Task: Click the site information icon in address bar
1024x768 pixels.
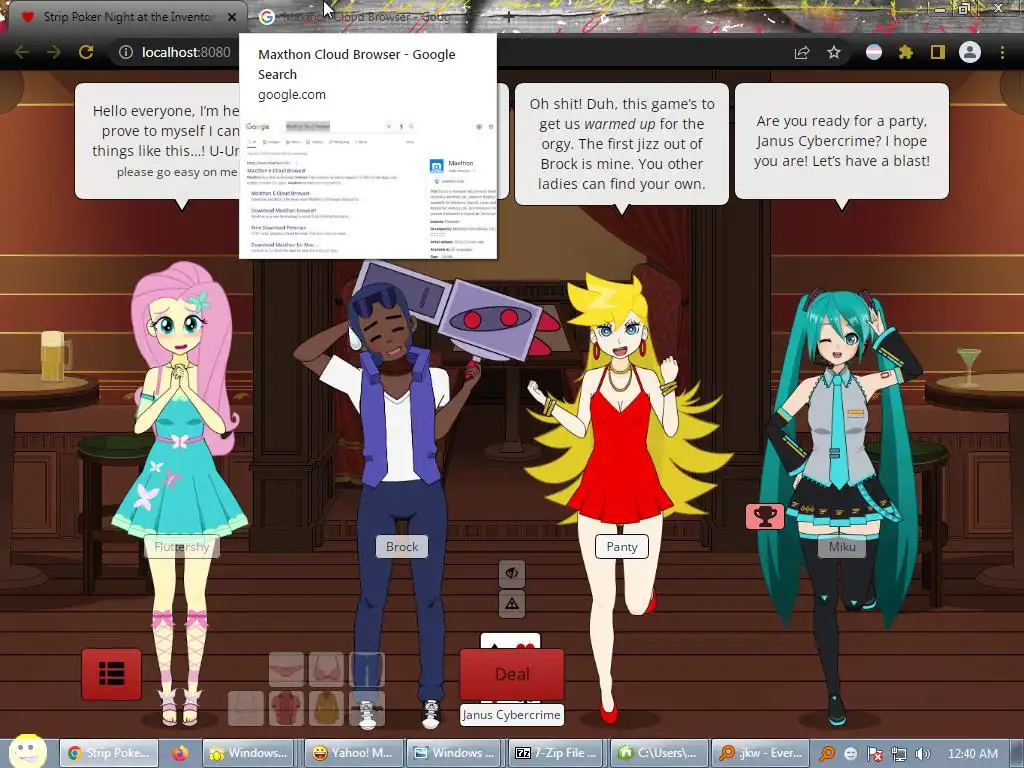Action: 125,52
